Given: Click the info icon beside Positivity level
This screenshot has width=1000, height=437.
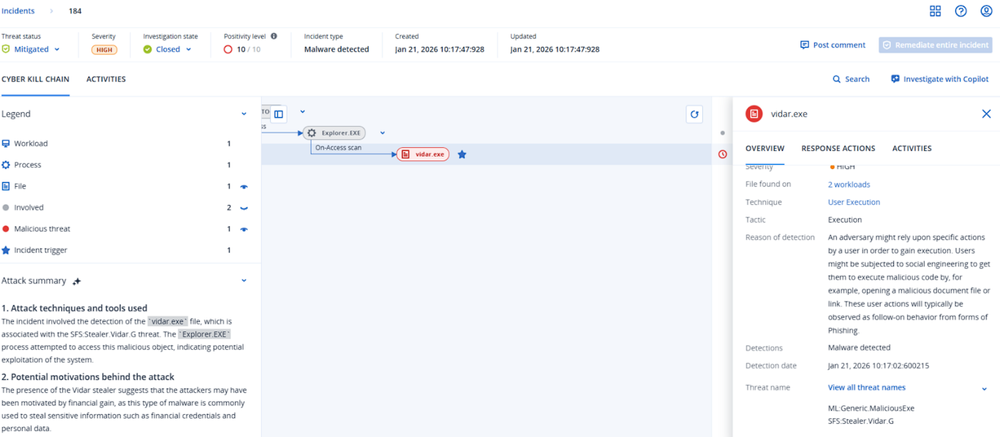Looking at the screenshot, I should tap(274, 36).
